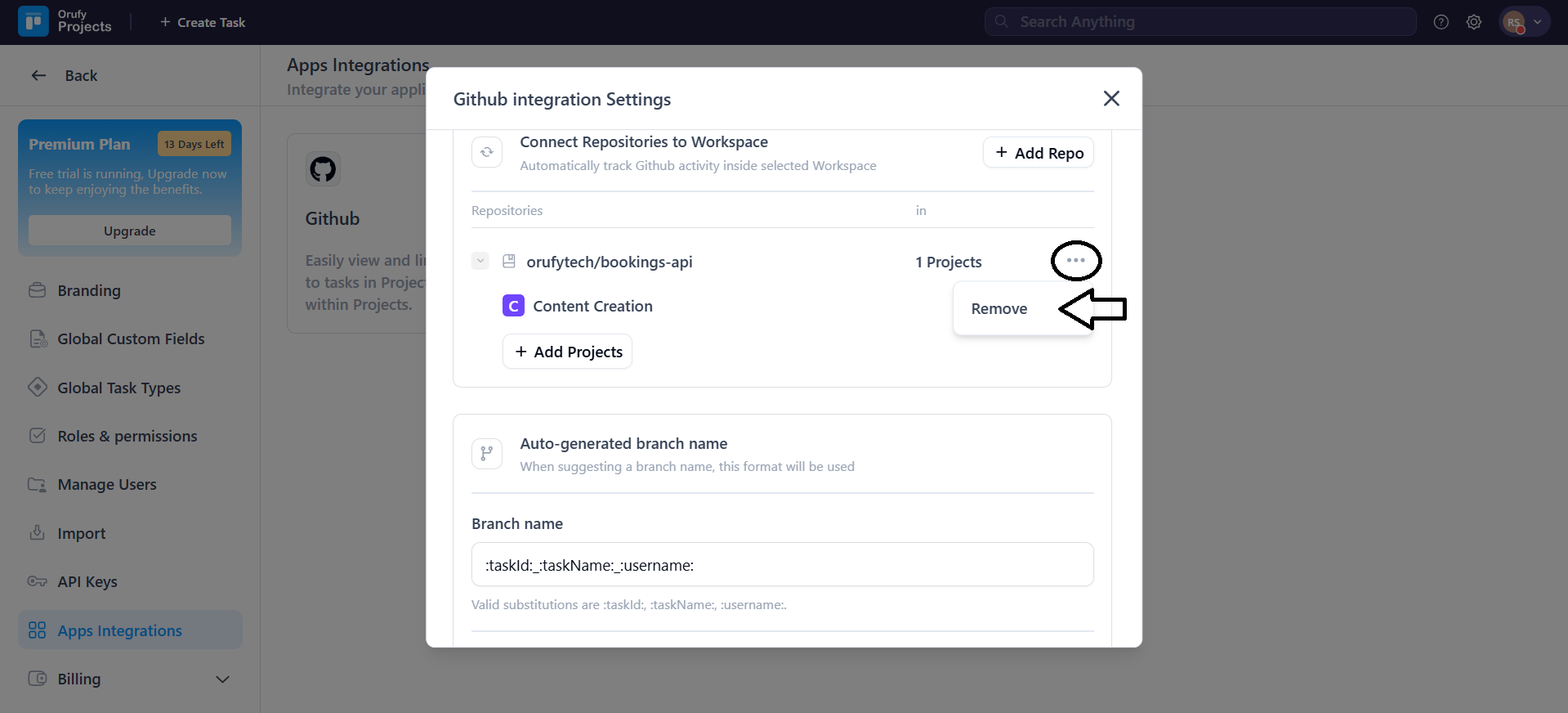Open the settings gear icon in header
The height and width of the screenshot is (713, 1568).
1473,22
